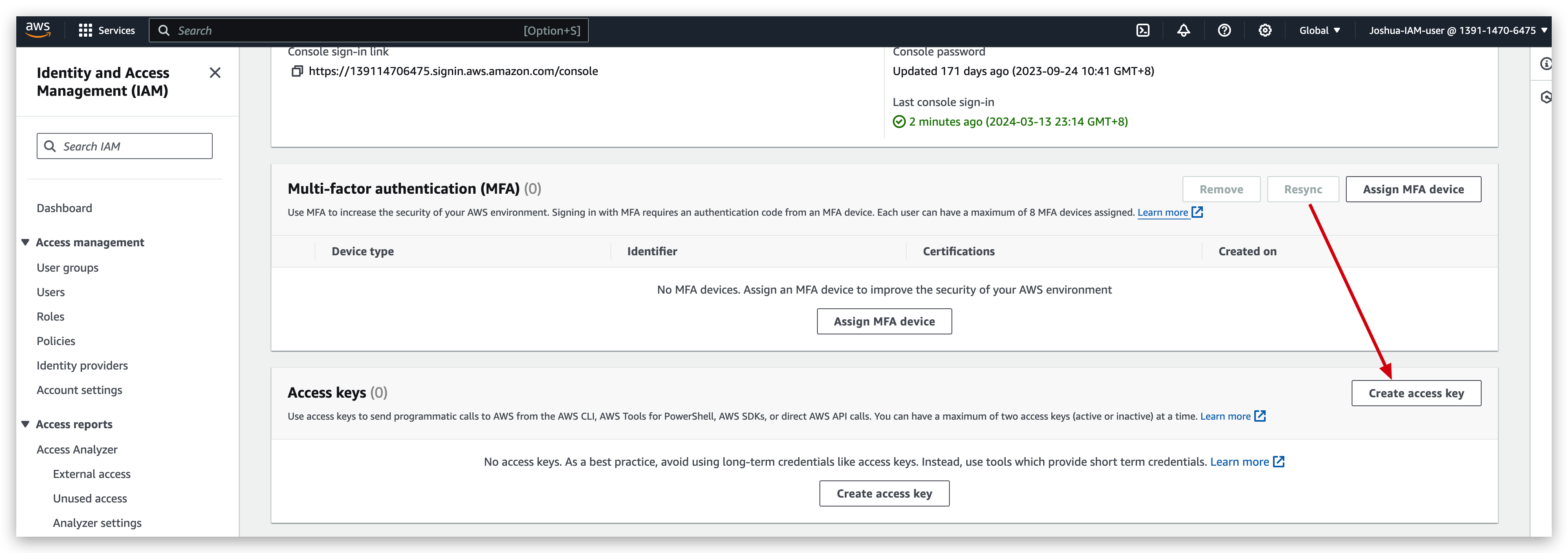This screenshot has height=553, width=1568.
Task: Copy the console sign-in link
Action: coord(297,71)
